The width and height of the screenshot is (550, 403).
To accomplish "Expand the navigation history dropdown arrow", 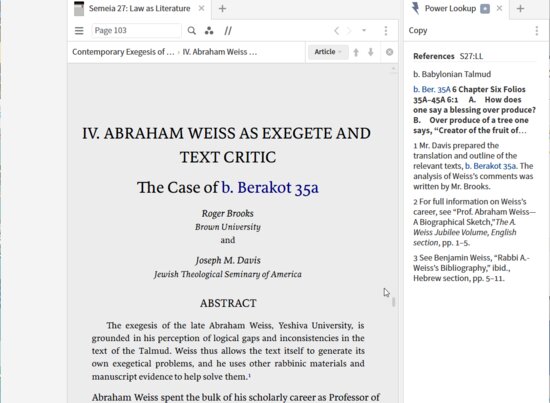I will tap(364, 31).
